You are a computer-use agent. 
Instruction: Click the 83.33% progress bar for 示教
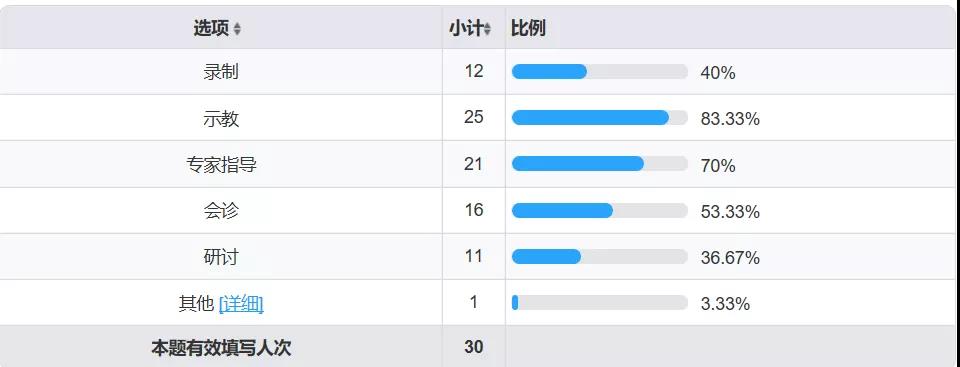[x=600, y=118]
